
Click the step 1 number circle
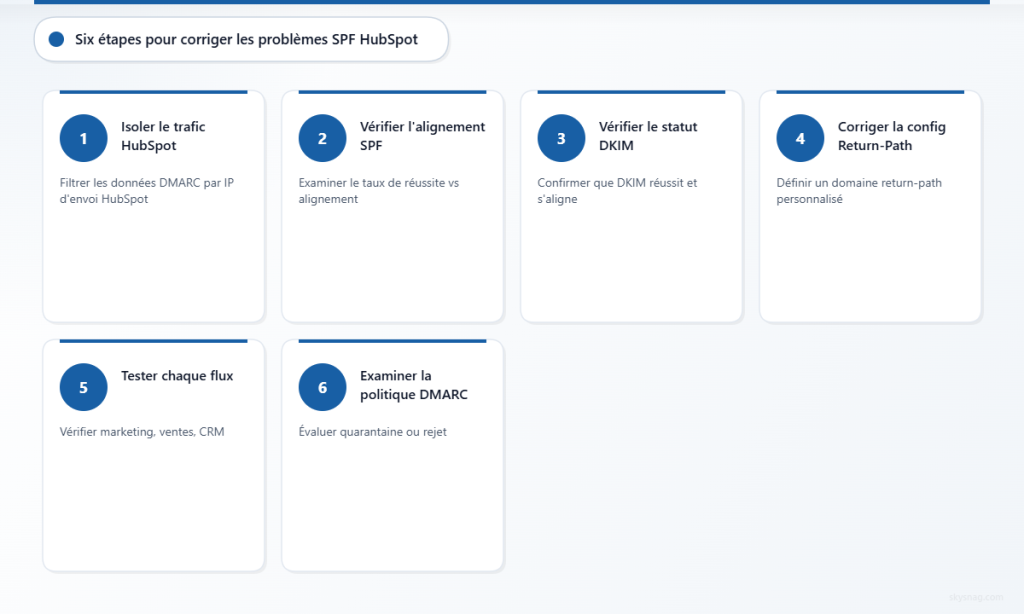84,138
